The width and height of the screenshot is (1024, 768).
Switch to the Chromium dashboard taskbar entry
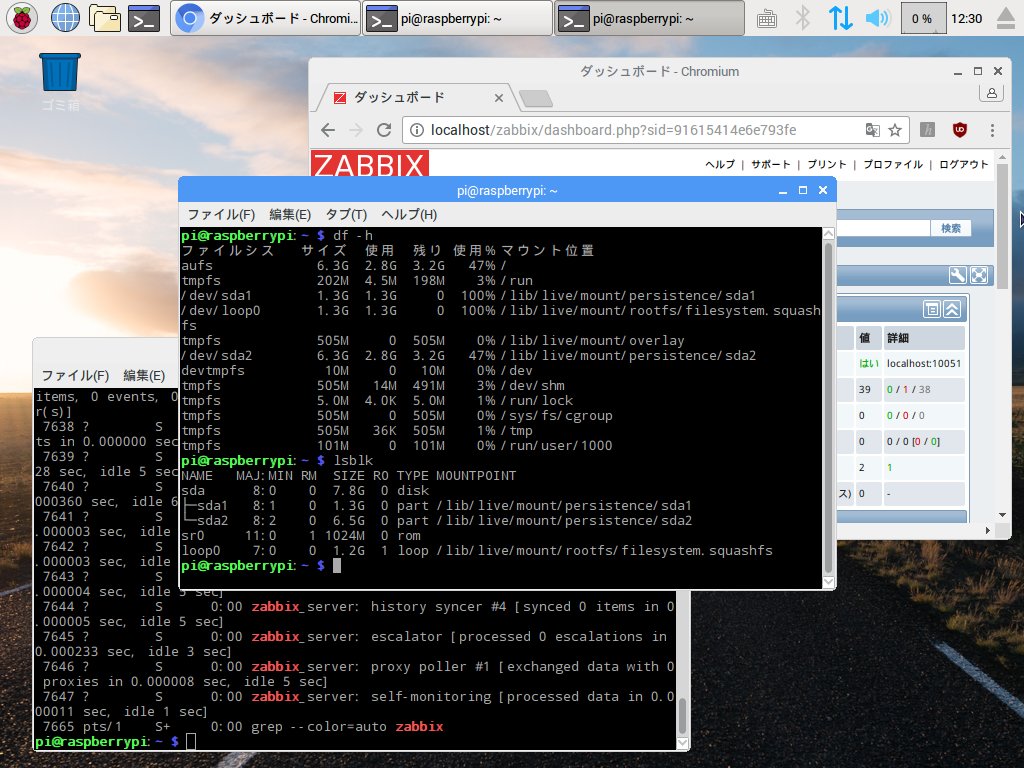coord(266,18)
